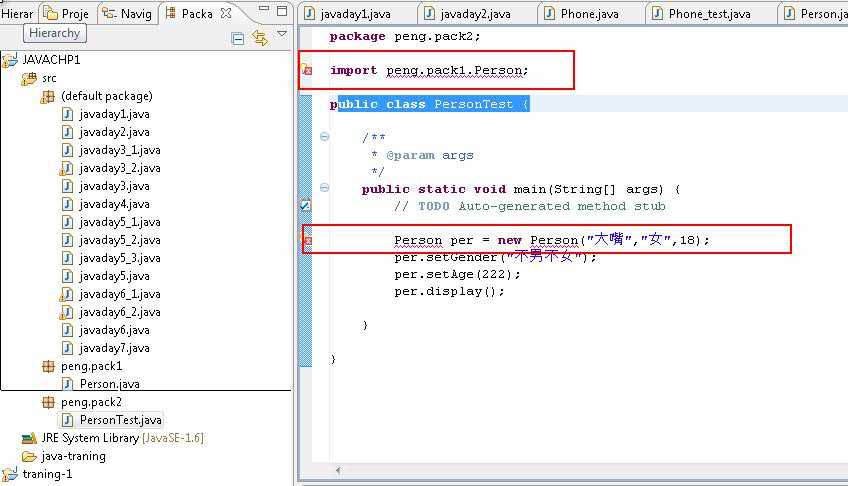Select javaday3_2.java file

(x=120, y=168)
